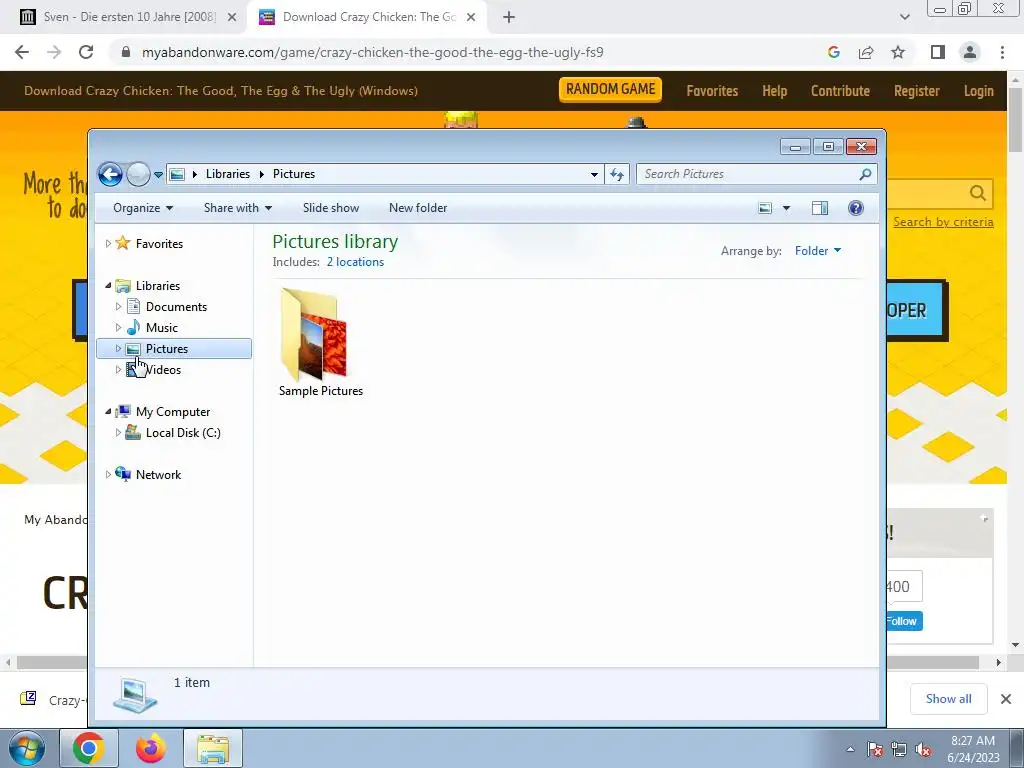
Task: Click the Explorer forward arrow button
Action: [x=138, y=174]
